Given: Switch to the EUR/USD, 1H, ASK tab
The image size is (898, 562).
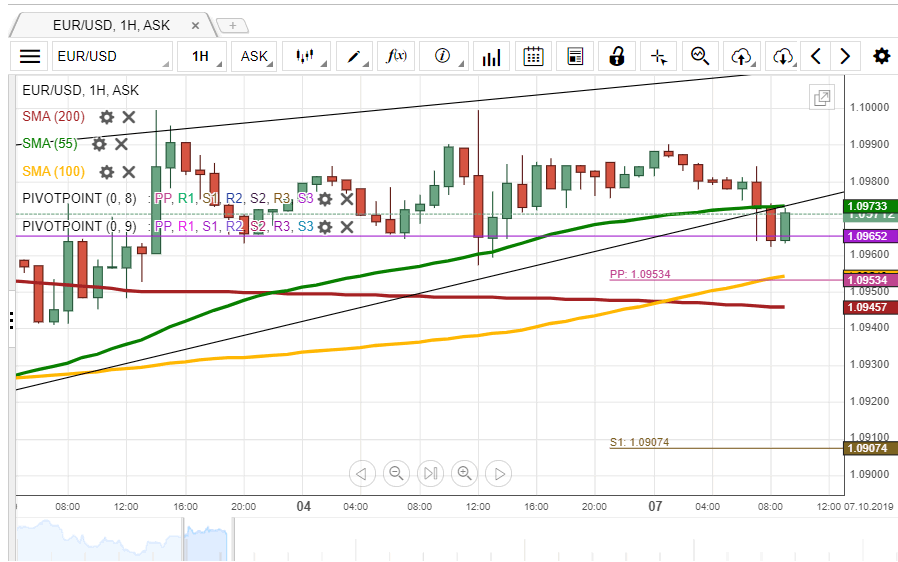Looking at the screenshot, I should [x=111, y=25].
